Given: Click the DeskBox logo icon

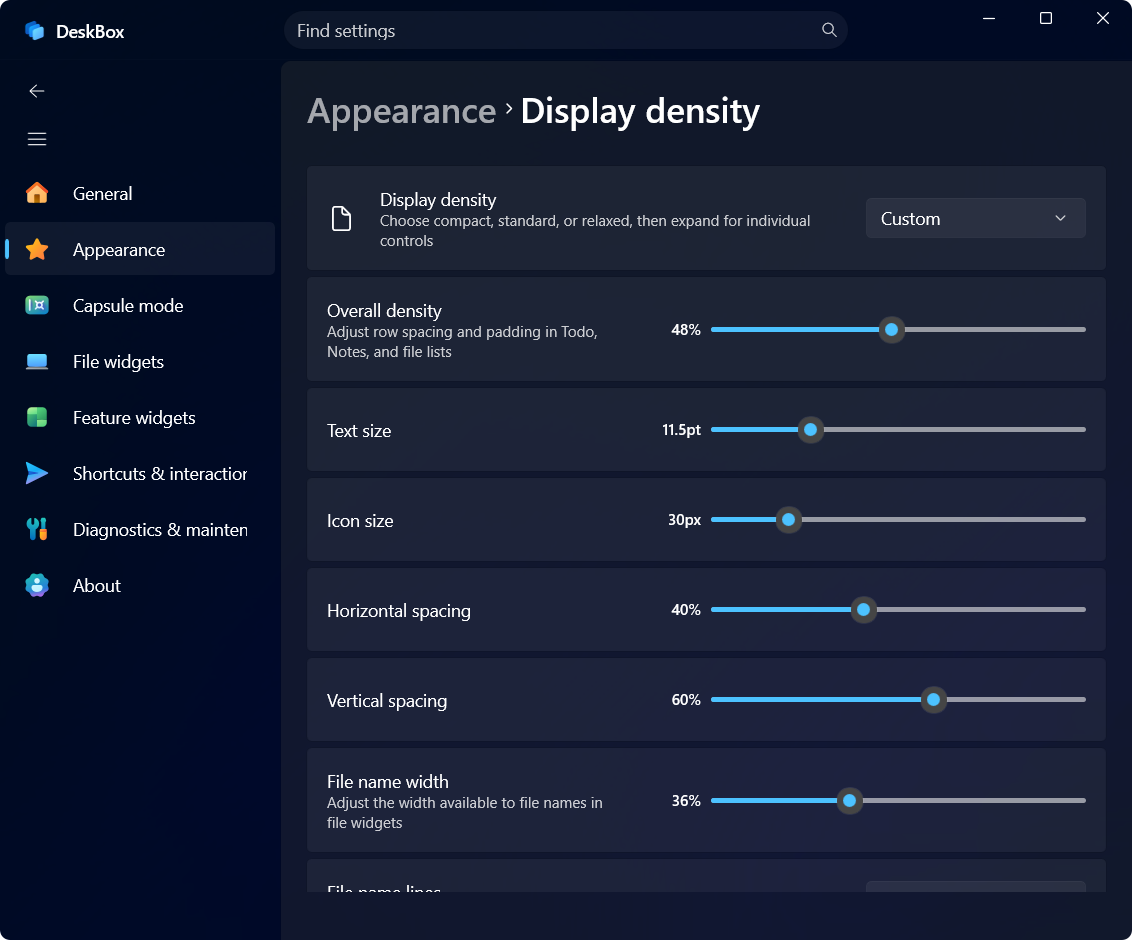Looking at the screenshot, I should click(34, 30).
